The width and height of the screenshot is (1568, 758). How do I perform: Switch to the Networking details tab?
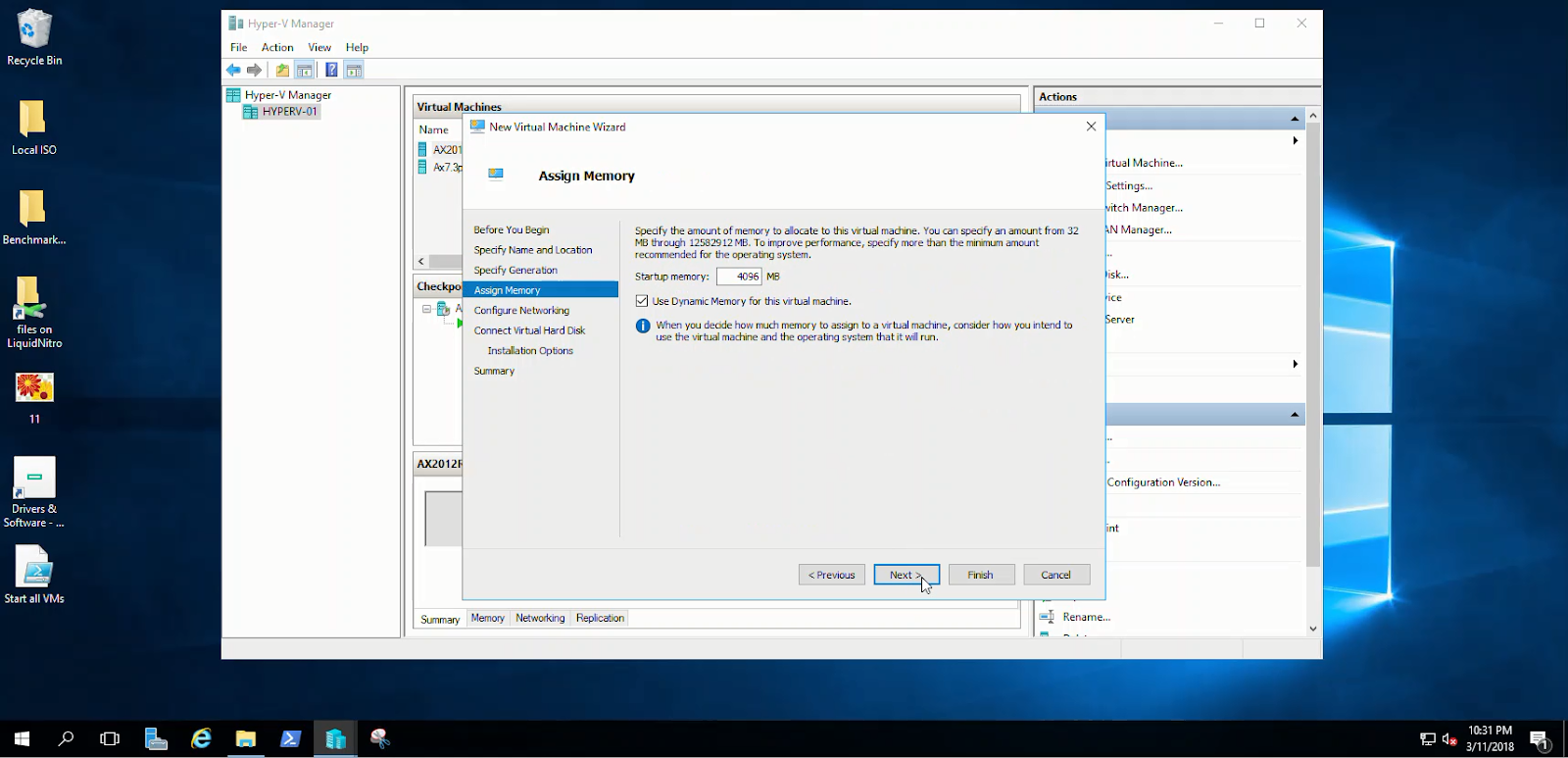[x=540, y=618]
